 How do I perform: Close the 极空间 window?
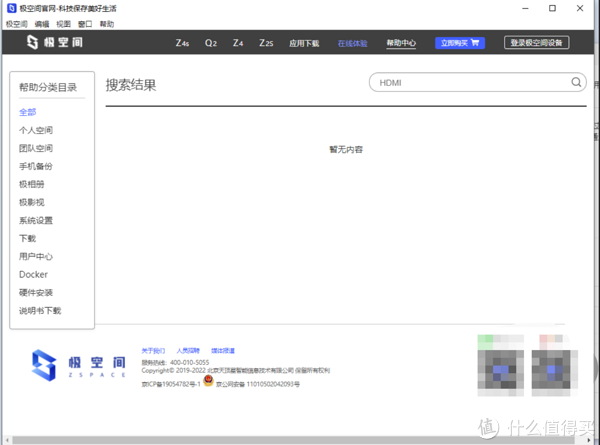(580, 8)
